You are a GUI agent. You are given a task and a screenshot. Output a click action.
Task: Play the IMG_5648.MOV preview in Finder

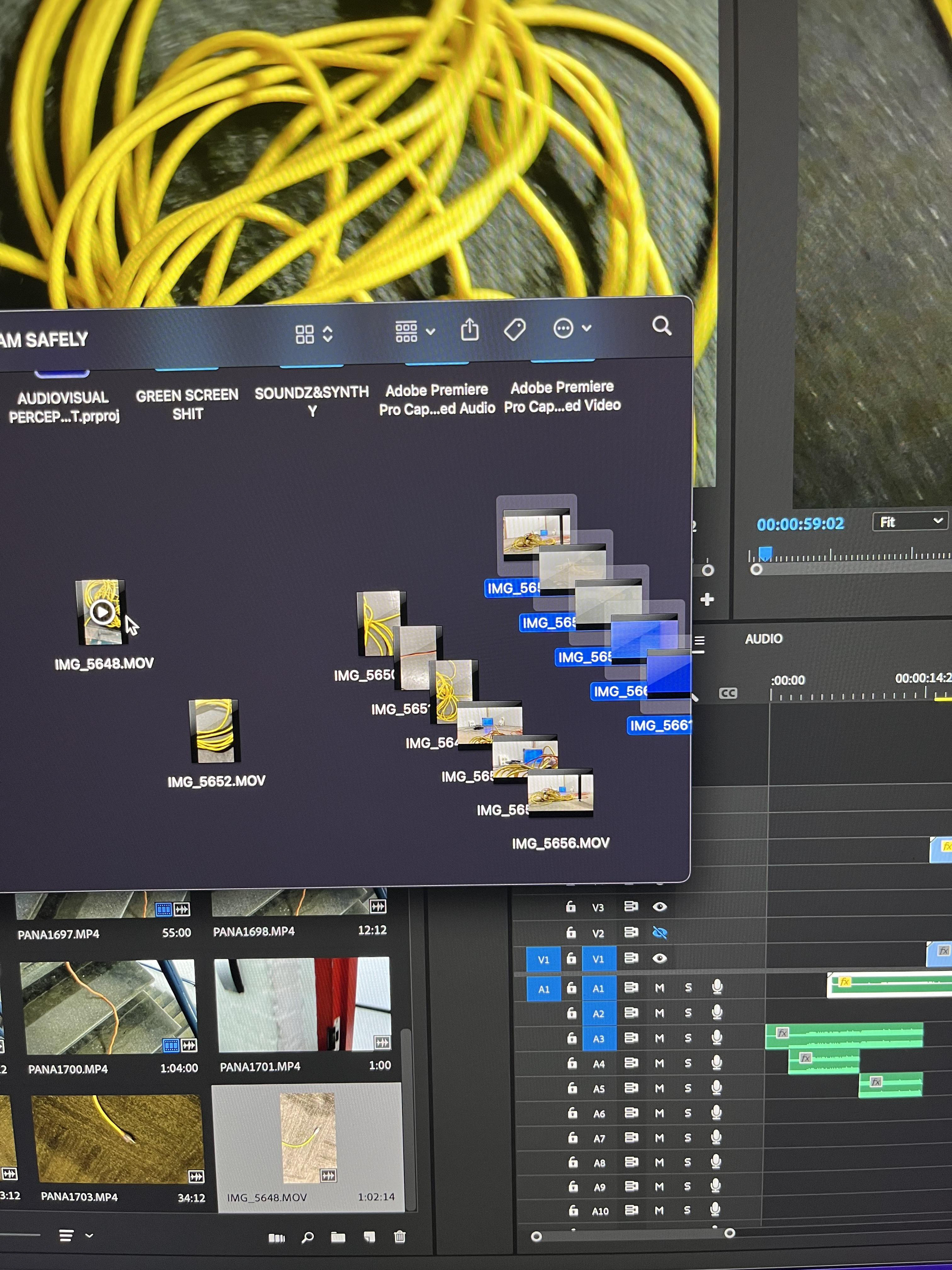click(x=102, y=612)
